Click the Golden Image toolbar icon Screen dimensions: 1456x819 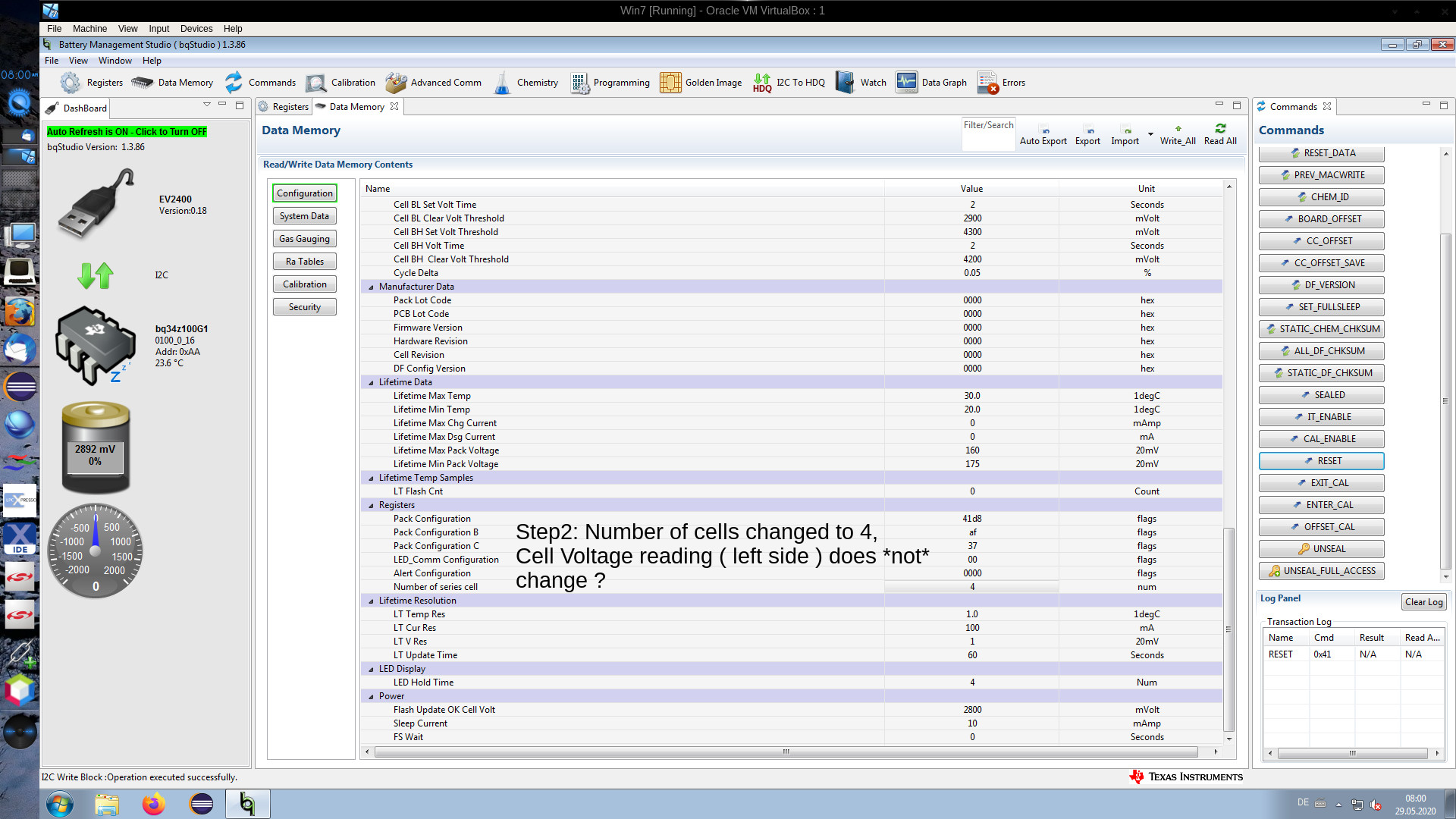coord(670,83)
